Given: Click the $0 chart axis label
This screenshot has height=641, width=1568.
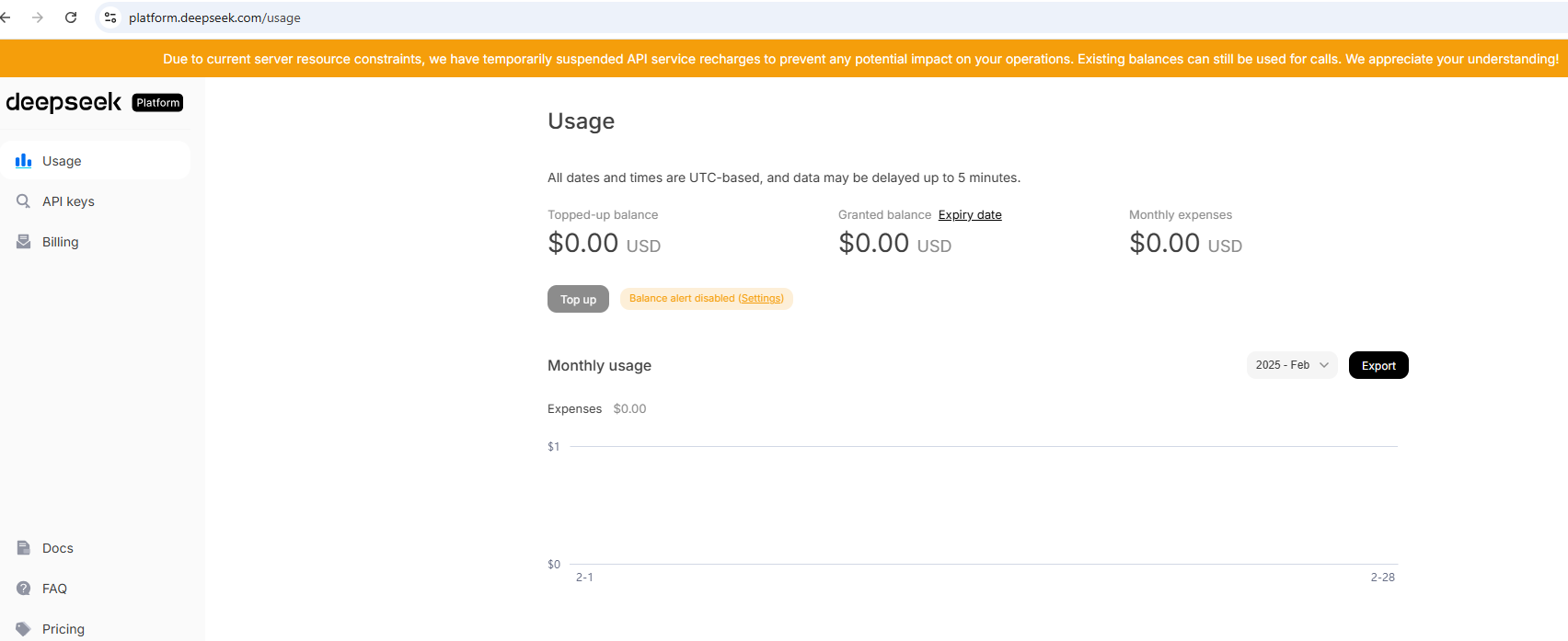Looking at the screenshot, I should coord(554,565).
